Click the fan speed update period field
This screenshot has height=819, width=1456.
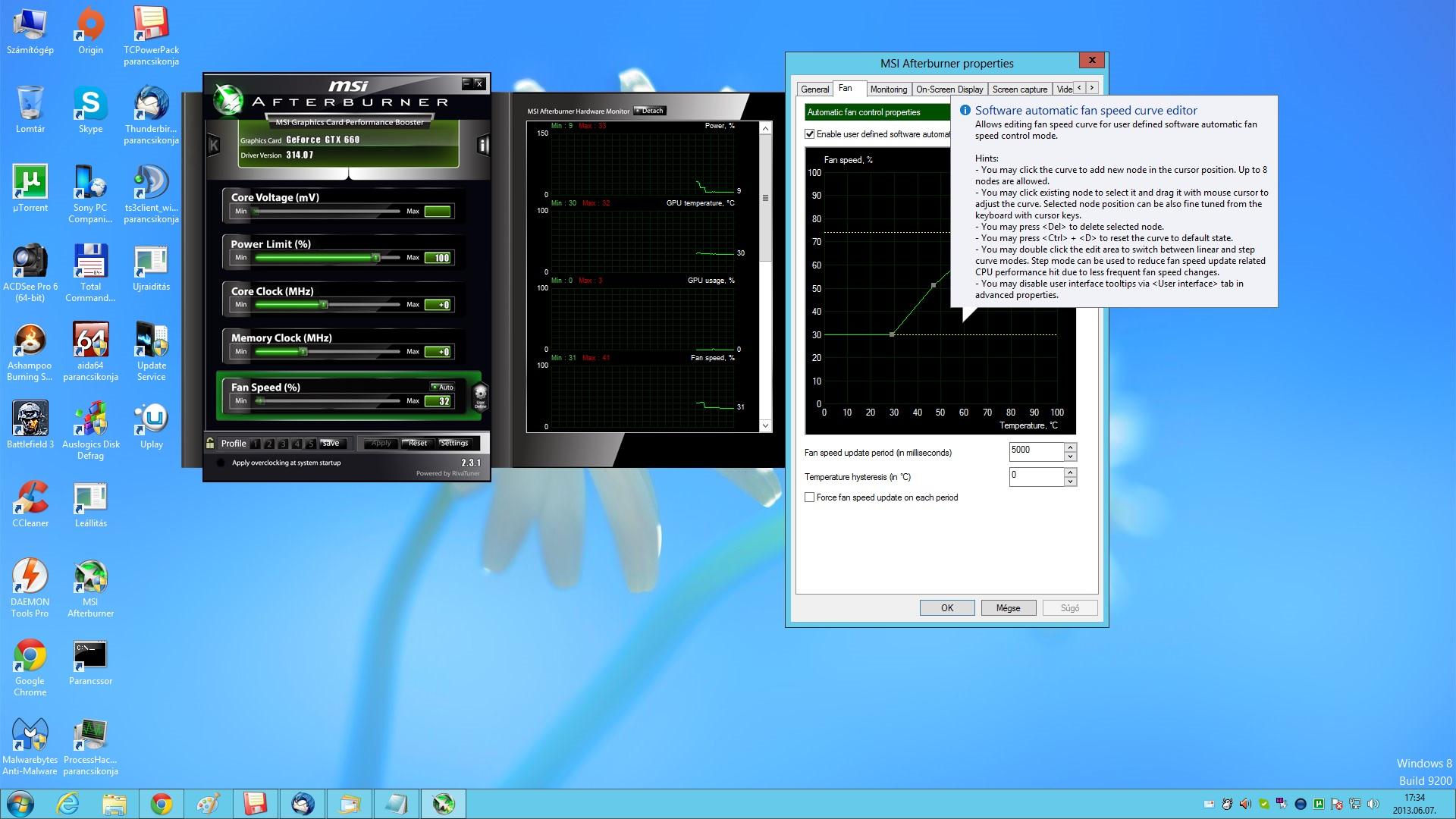click(x=1036, y=452)
